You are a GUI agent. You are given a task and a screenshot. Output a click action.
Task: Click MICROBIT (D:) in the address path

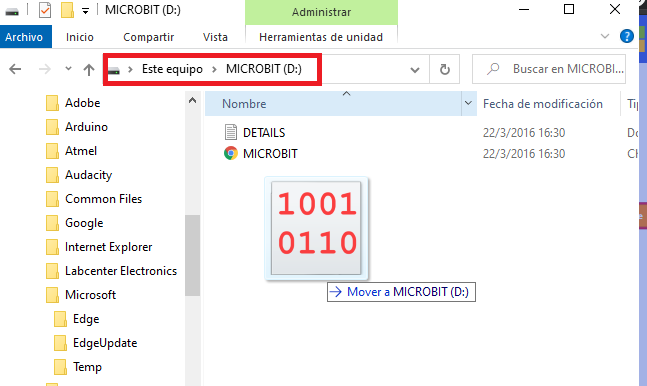point(264,69)
